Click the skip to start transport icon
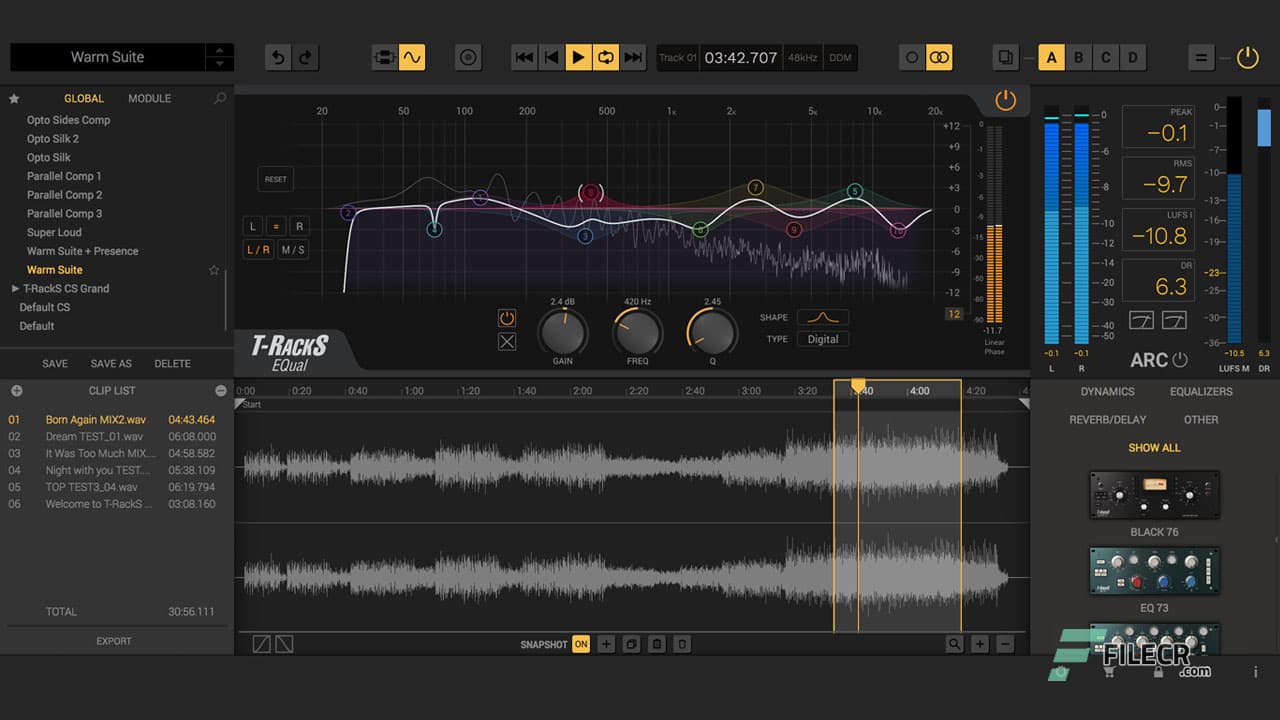 (x=524, y=57)
